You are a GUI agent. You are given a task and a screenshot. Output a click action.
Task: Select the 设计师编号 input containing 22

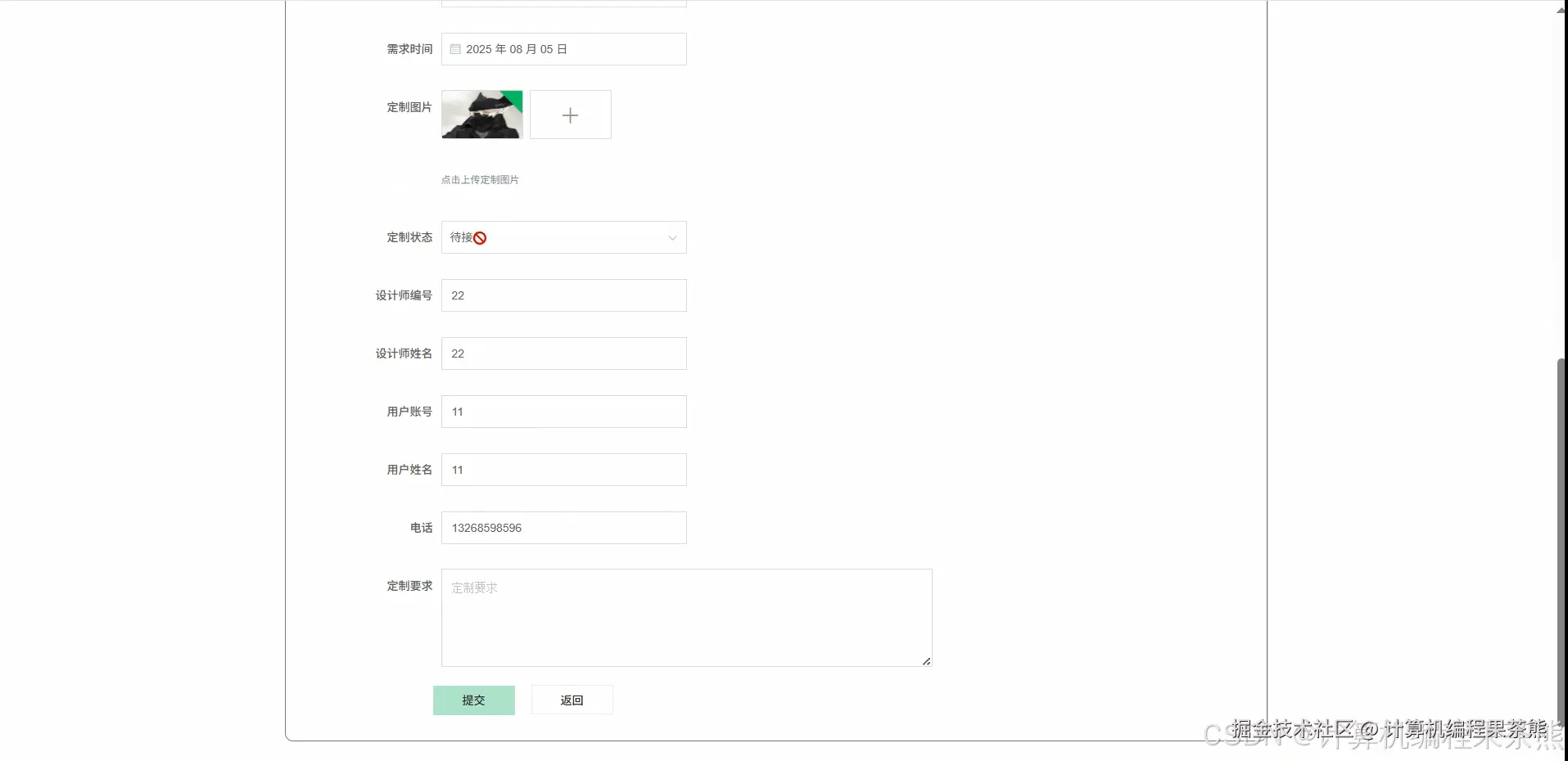coord(563,295)
